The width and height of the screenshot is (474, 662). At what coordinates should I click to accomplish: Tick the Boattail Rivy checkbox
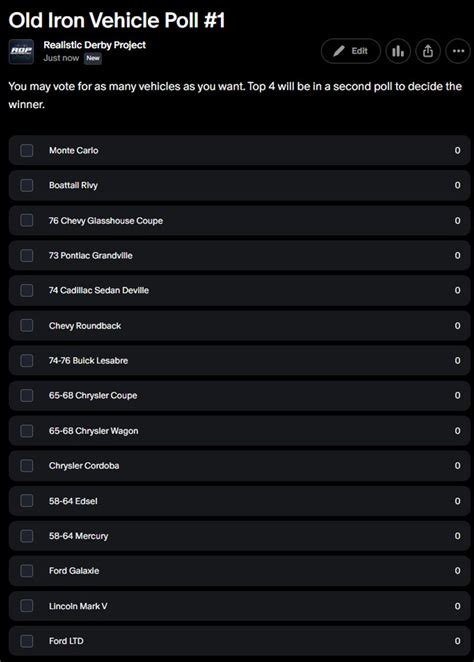coord(27,185)
